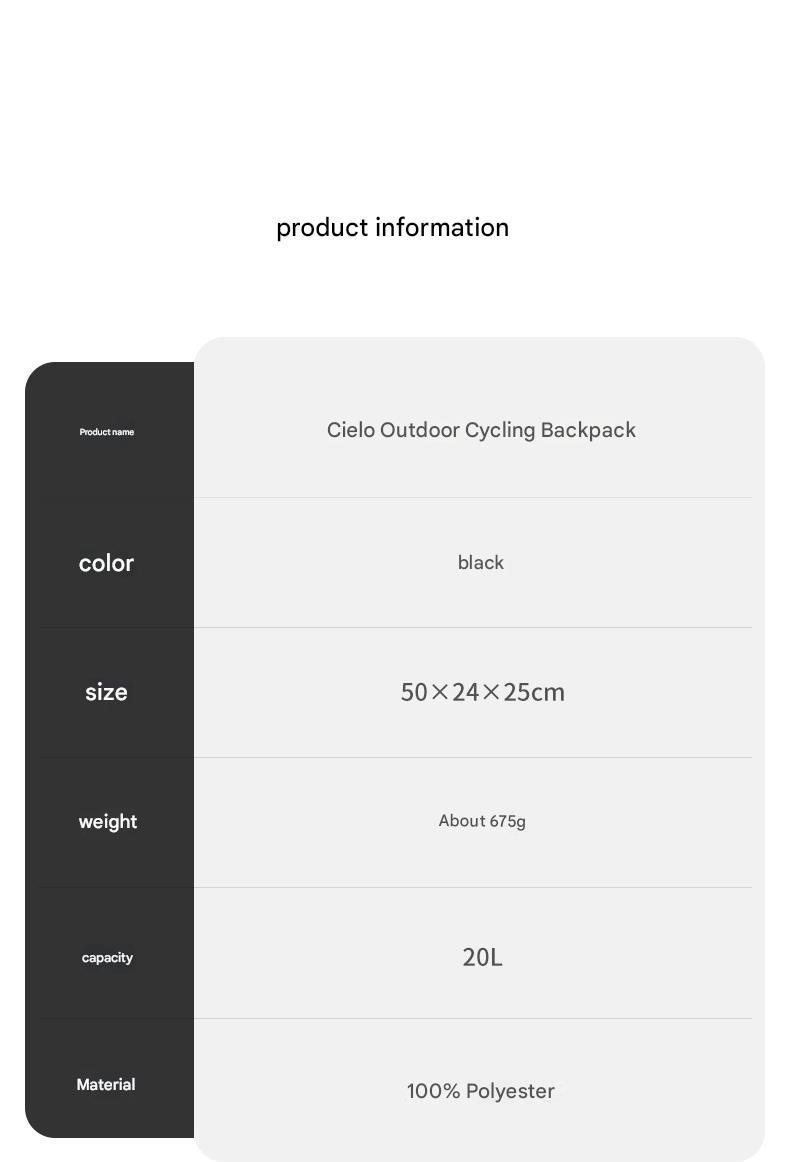Click the word 'Backpack' in product name
790x1162 pixels.
pyautogui.click(x=588, y=430)
